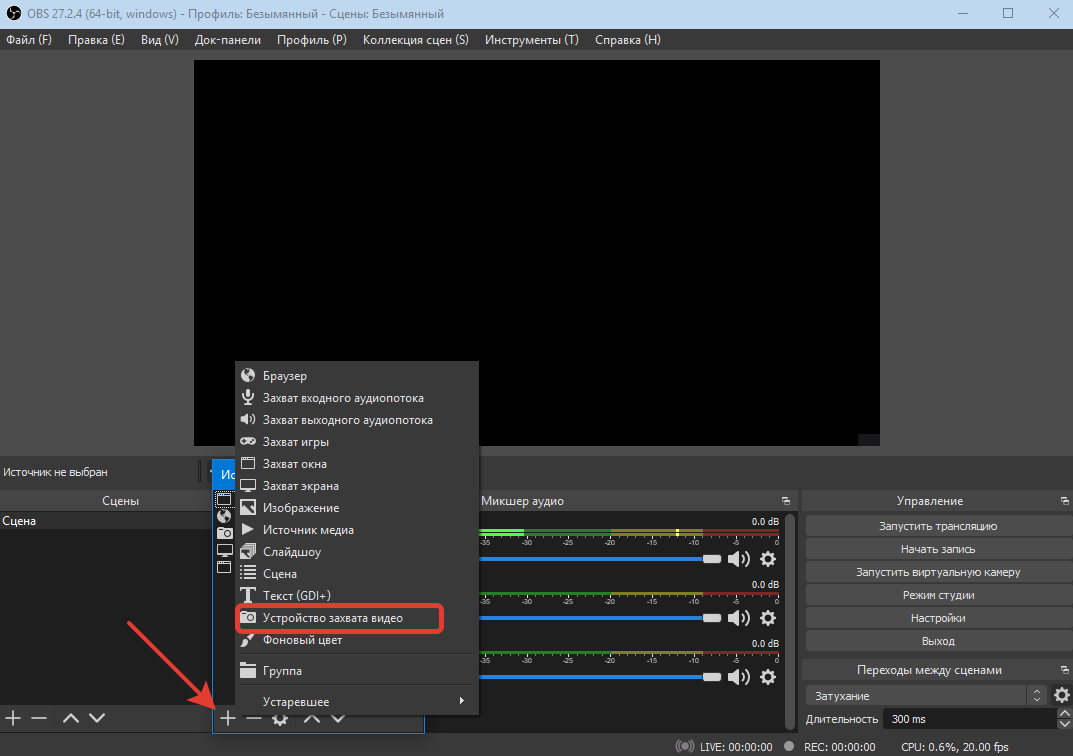1073x756 pixels.
Task: Mute the first audio mixer channel
Action: pos(738,560)
